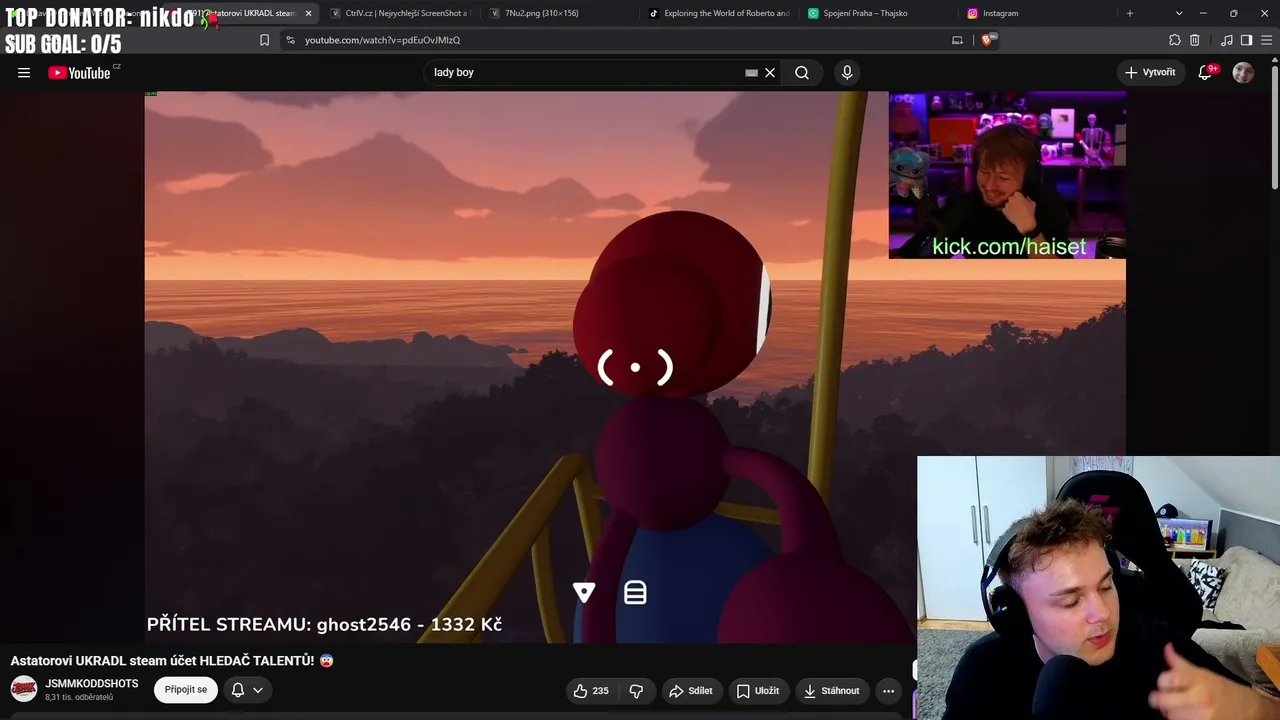This screenshot has width=1280, height=720.
Task: Click the trash icon in browser toolbar
Action: pyautogui.click(x=1194, y=40)
